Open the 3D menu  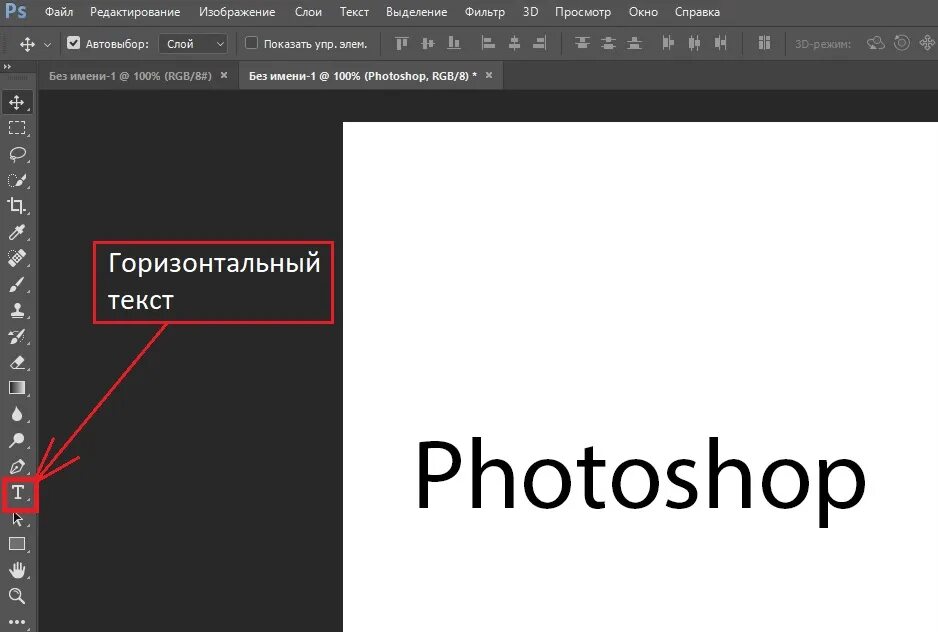coord(530,12)
